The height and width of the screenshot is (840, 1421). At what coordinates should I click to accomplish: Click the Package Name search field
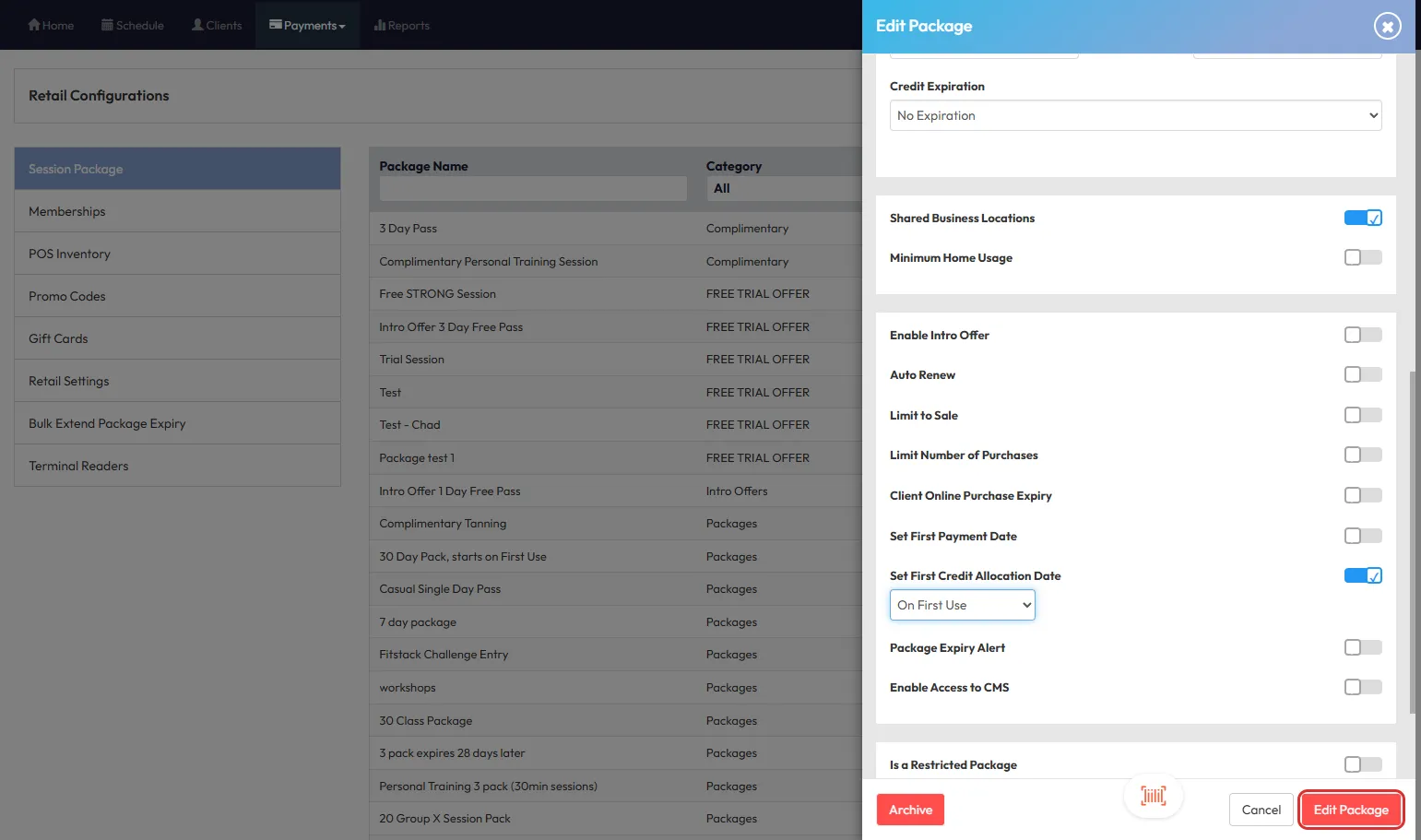coord(533,188)
